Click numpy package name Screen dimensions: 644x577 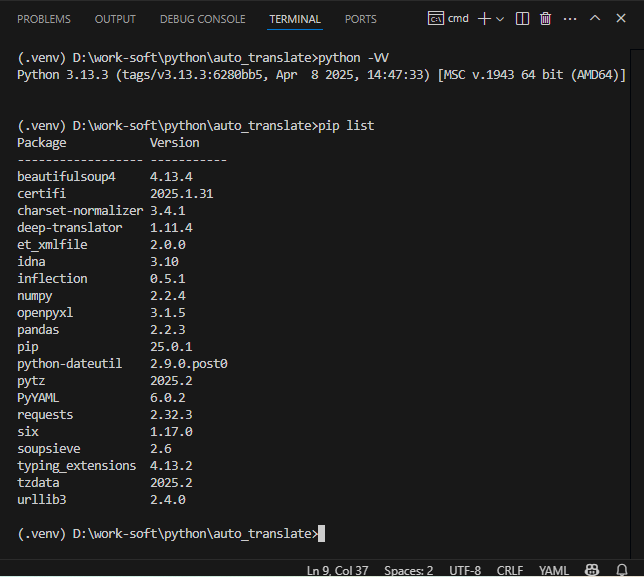(x=34, y=296)
